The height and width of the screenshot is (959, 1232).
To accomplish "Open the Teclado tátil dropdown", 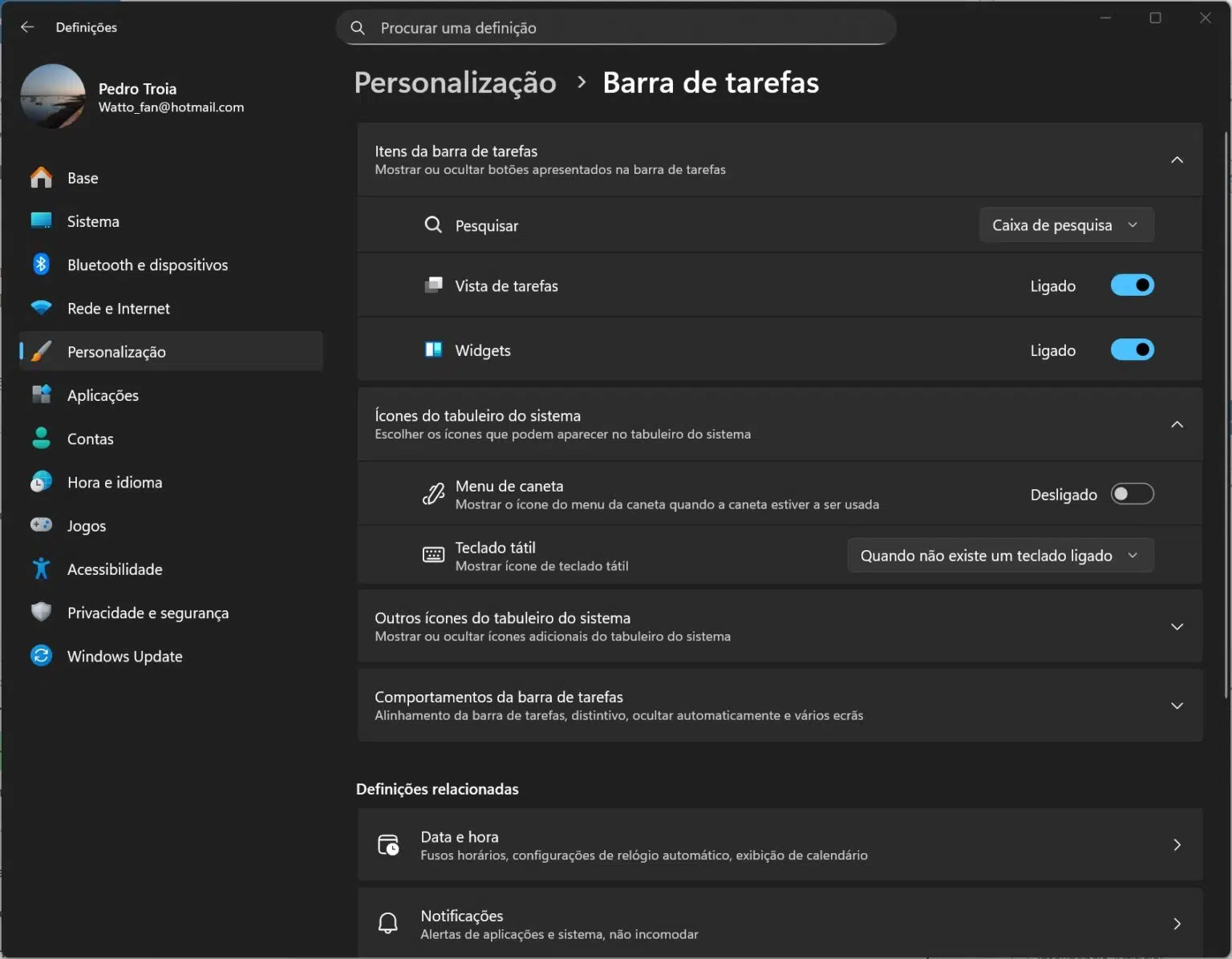I will pyautogui.click(x=1000, y=556).
